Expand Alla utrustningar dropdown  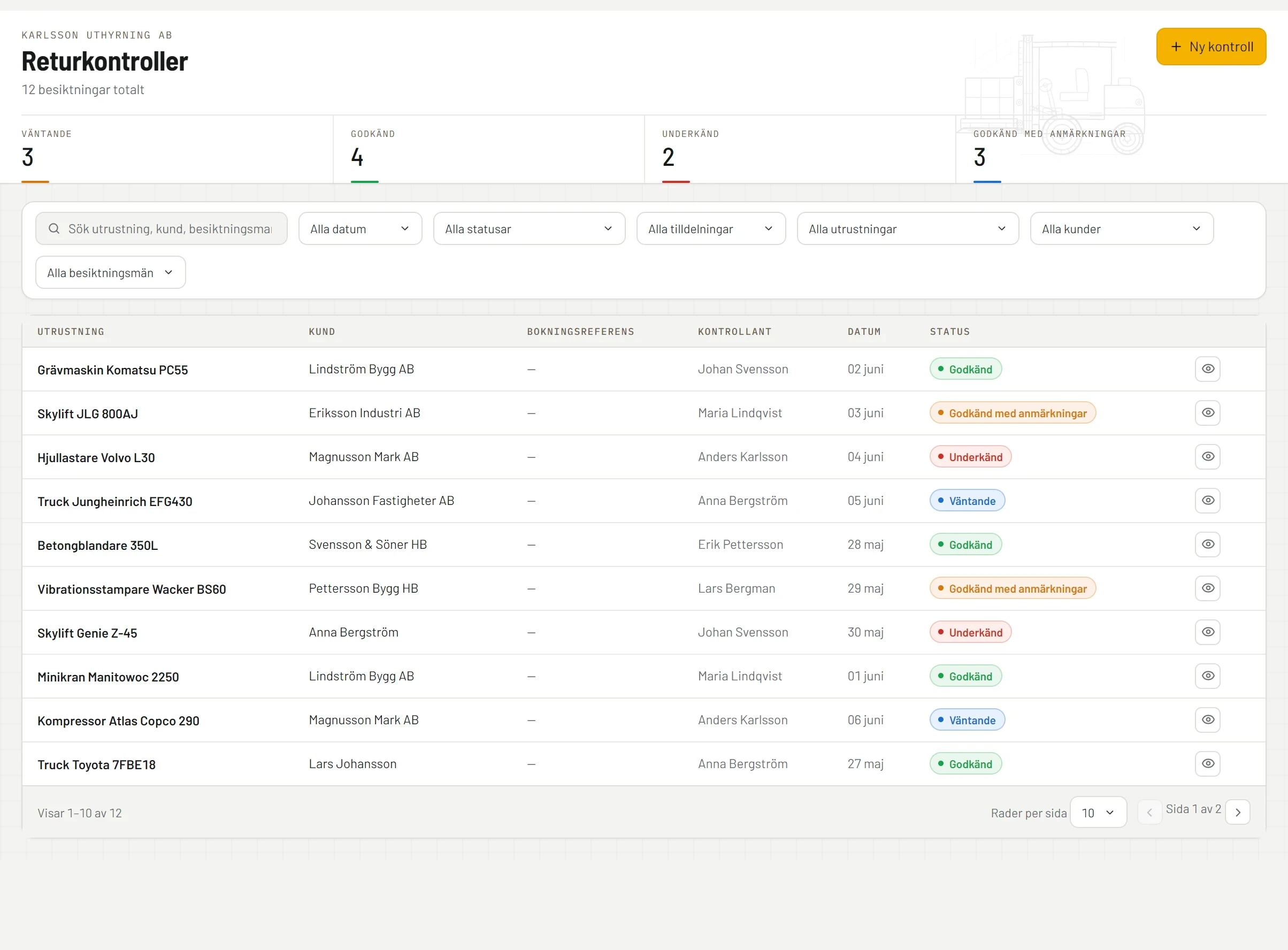click(x=907, y=229)
